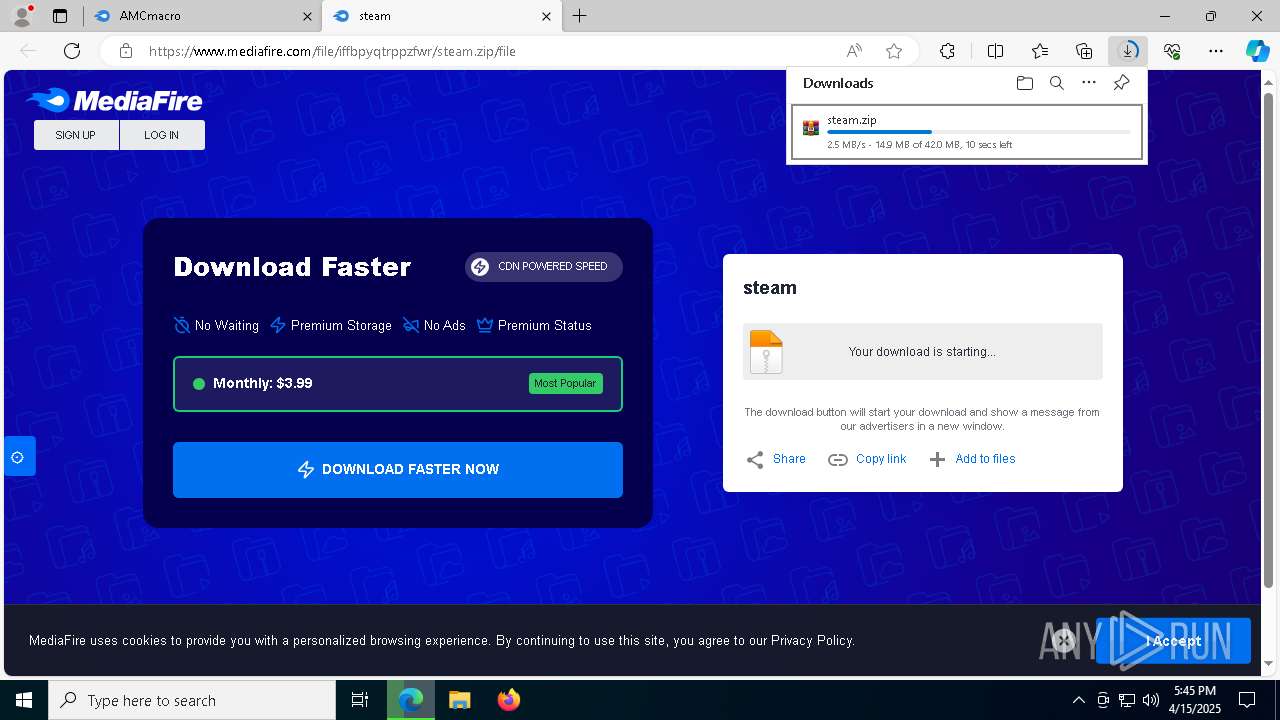Viewport: 1280px width, 720px height.
Task: Open Task View on taskbar
Action: pos(360,700)
